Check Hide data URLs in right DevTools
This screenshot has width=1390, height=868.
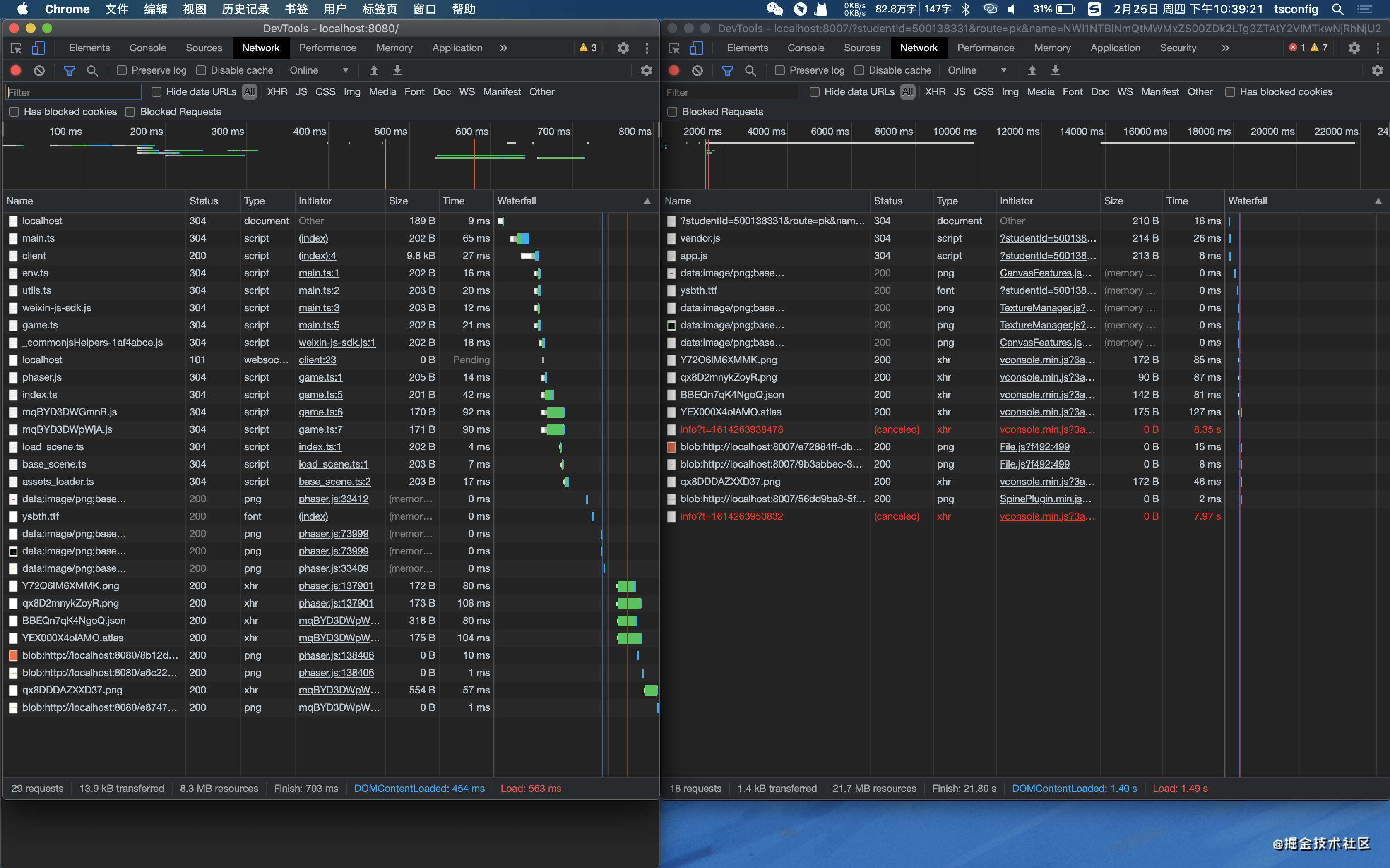tap(815, 92)
